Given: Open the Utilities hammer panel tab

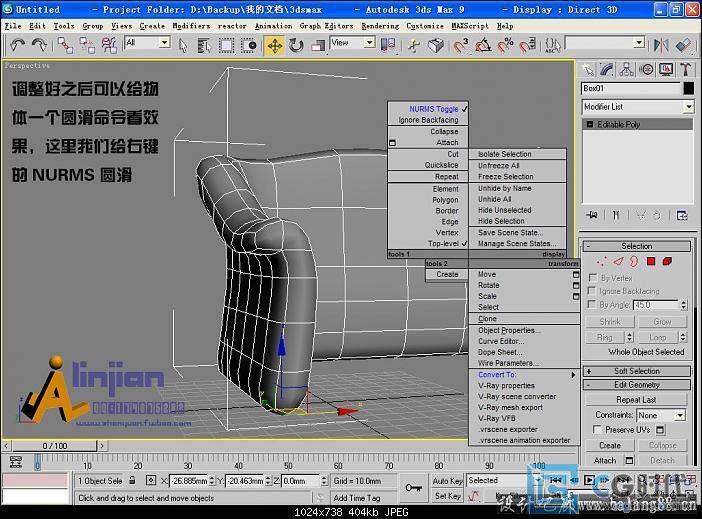Looking at the screenshot, I should point(685,69).
